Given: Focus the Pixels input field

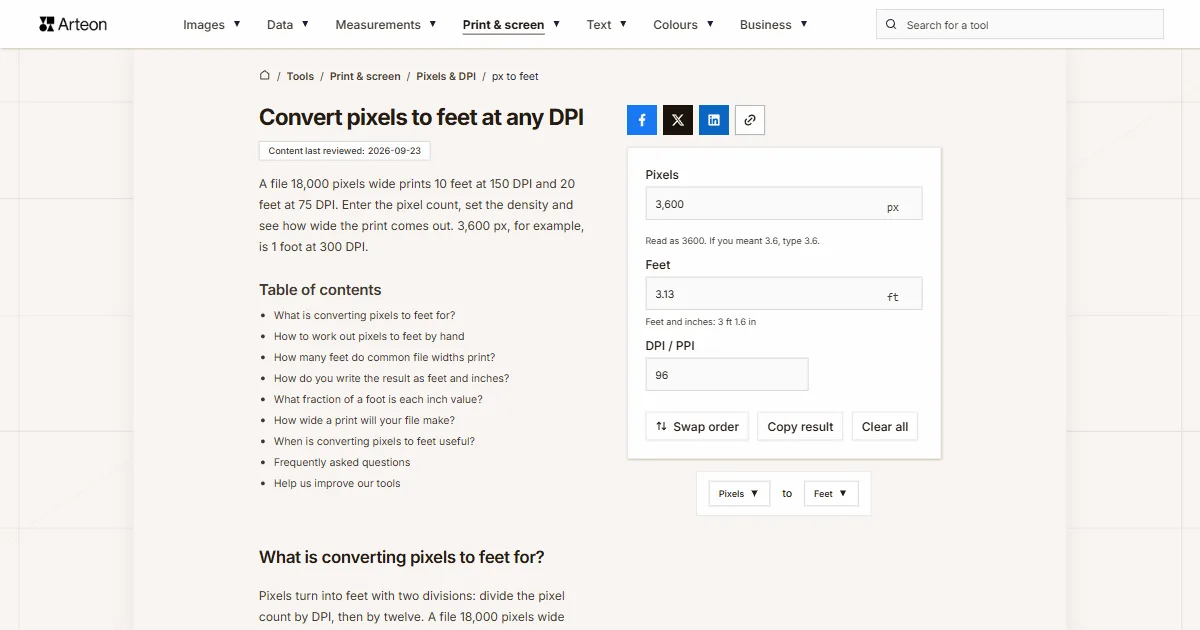Looking at the screenshot, I should tap(784, 204).
